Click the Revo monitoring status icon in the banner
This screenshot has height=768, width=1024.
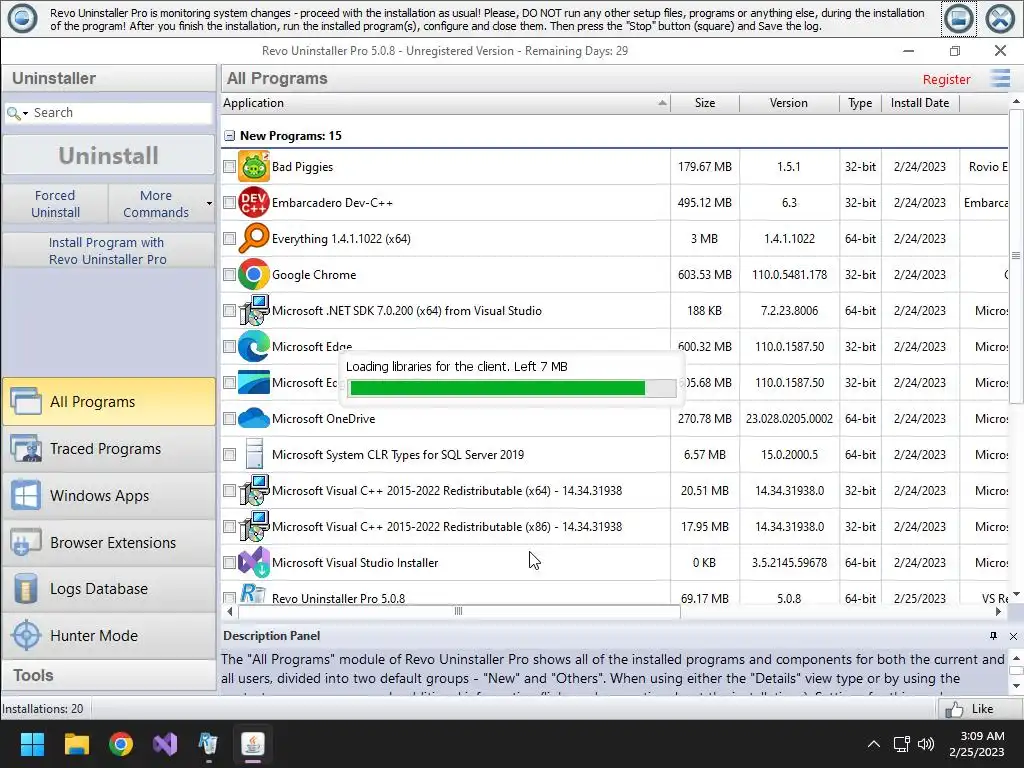(x=22, y=18)
